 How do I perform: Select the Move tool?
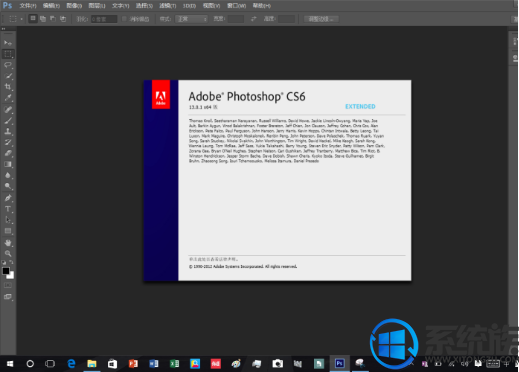tap(8, 43)
